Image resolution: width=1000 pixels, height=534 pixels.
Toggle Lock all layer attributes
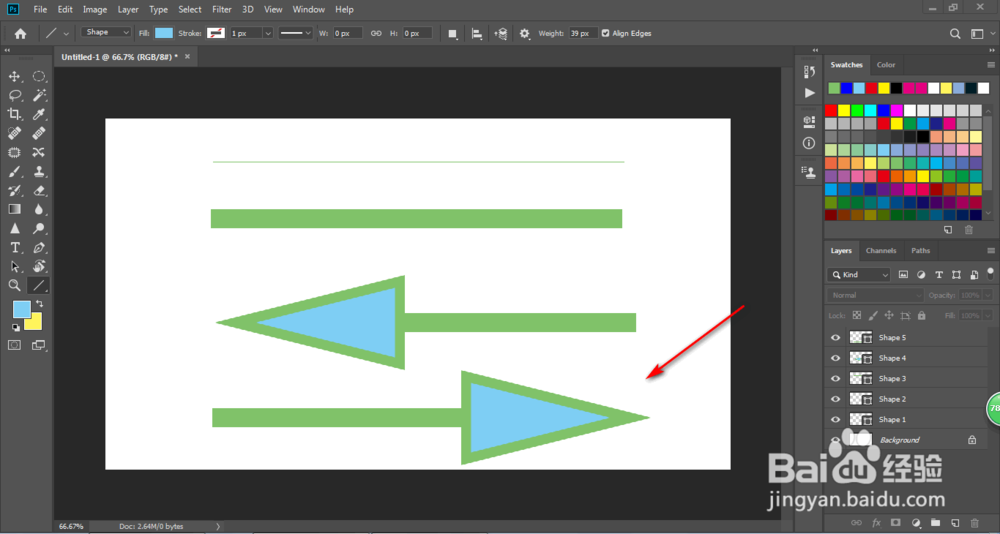pos(922,315)
